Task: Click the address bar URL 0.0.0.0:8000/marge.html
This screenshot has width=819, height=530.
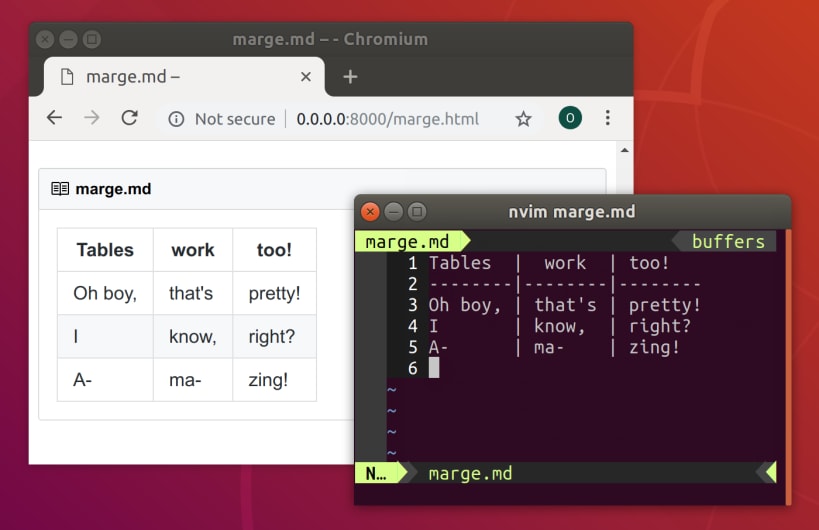Action: (387, 119)
